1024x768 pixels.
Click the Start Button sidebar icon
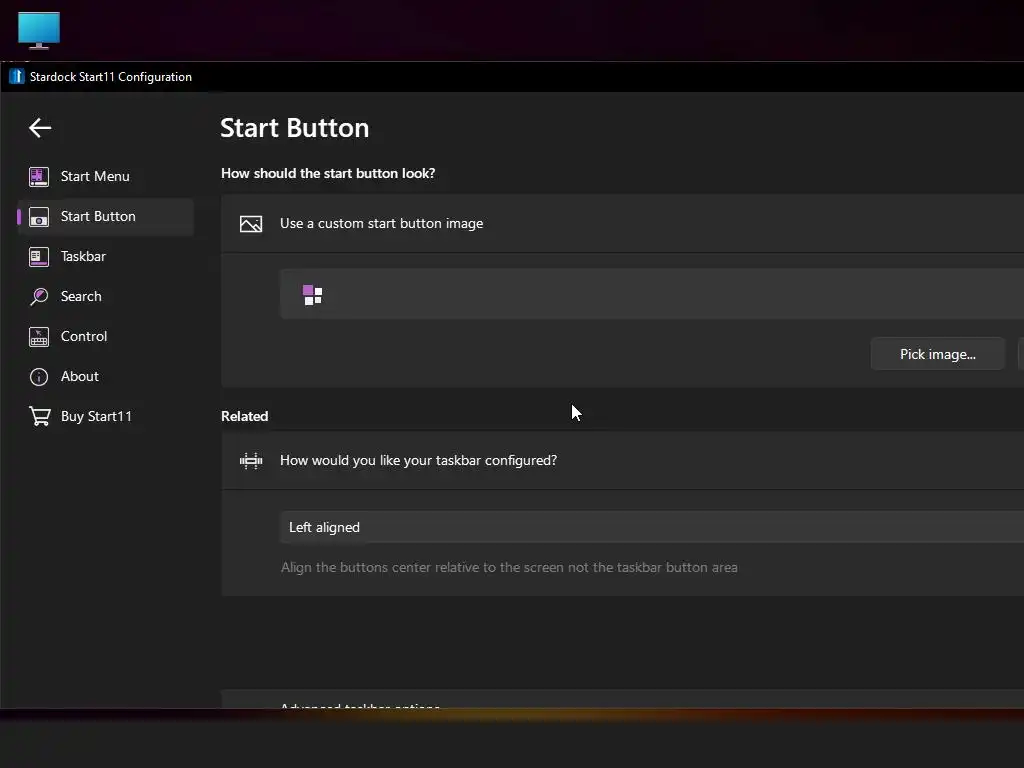39,217
